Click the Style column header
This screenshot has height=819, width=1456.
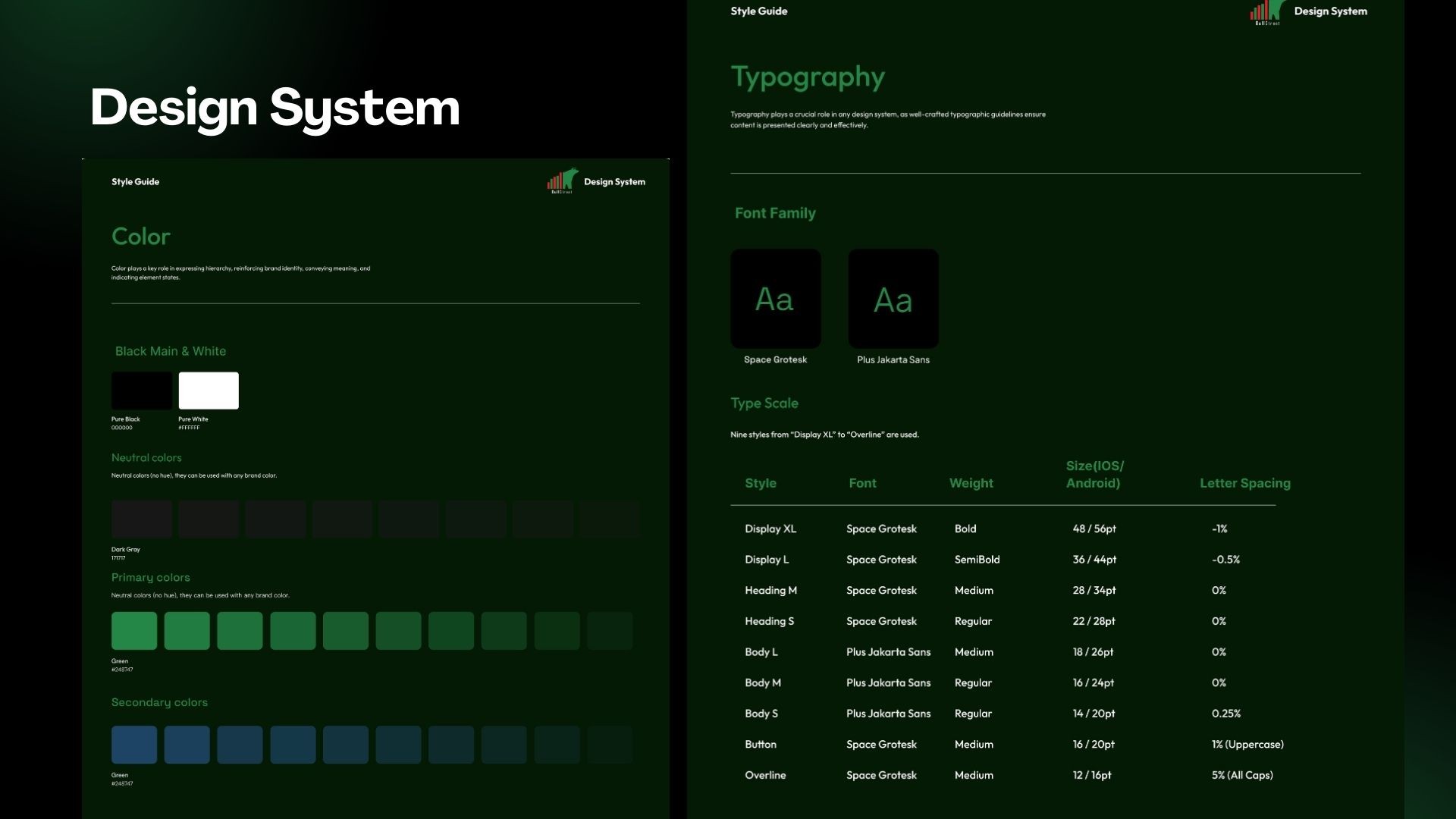click(760, 483)
